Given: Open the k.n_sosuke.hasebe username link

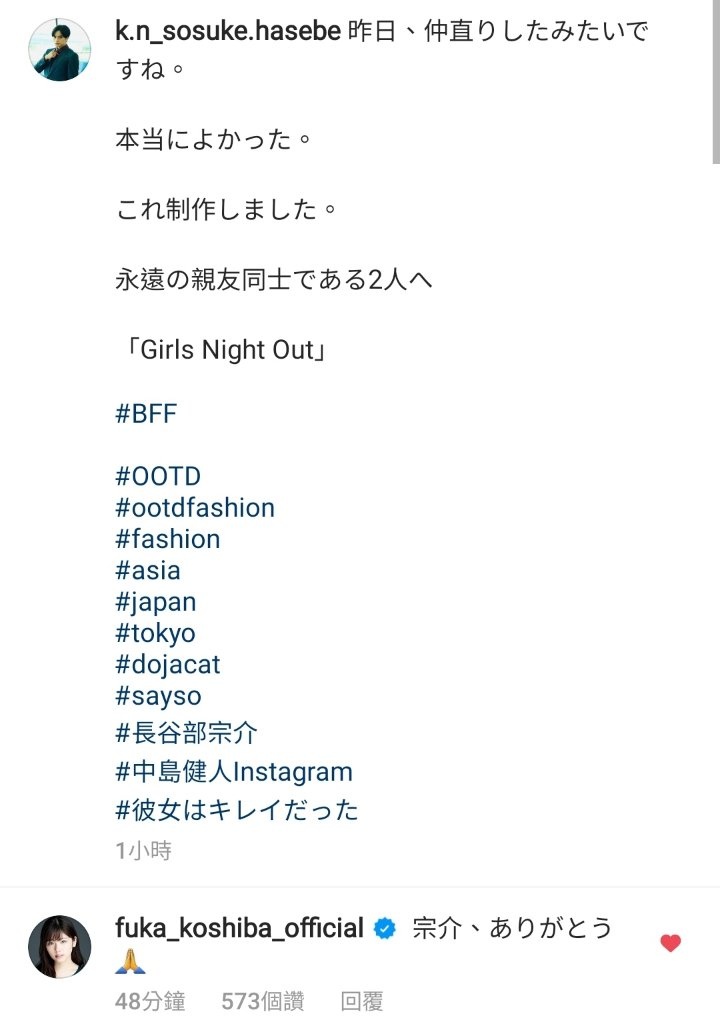Looking at the screenshot, I should point(228,31).
